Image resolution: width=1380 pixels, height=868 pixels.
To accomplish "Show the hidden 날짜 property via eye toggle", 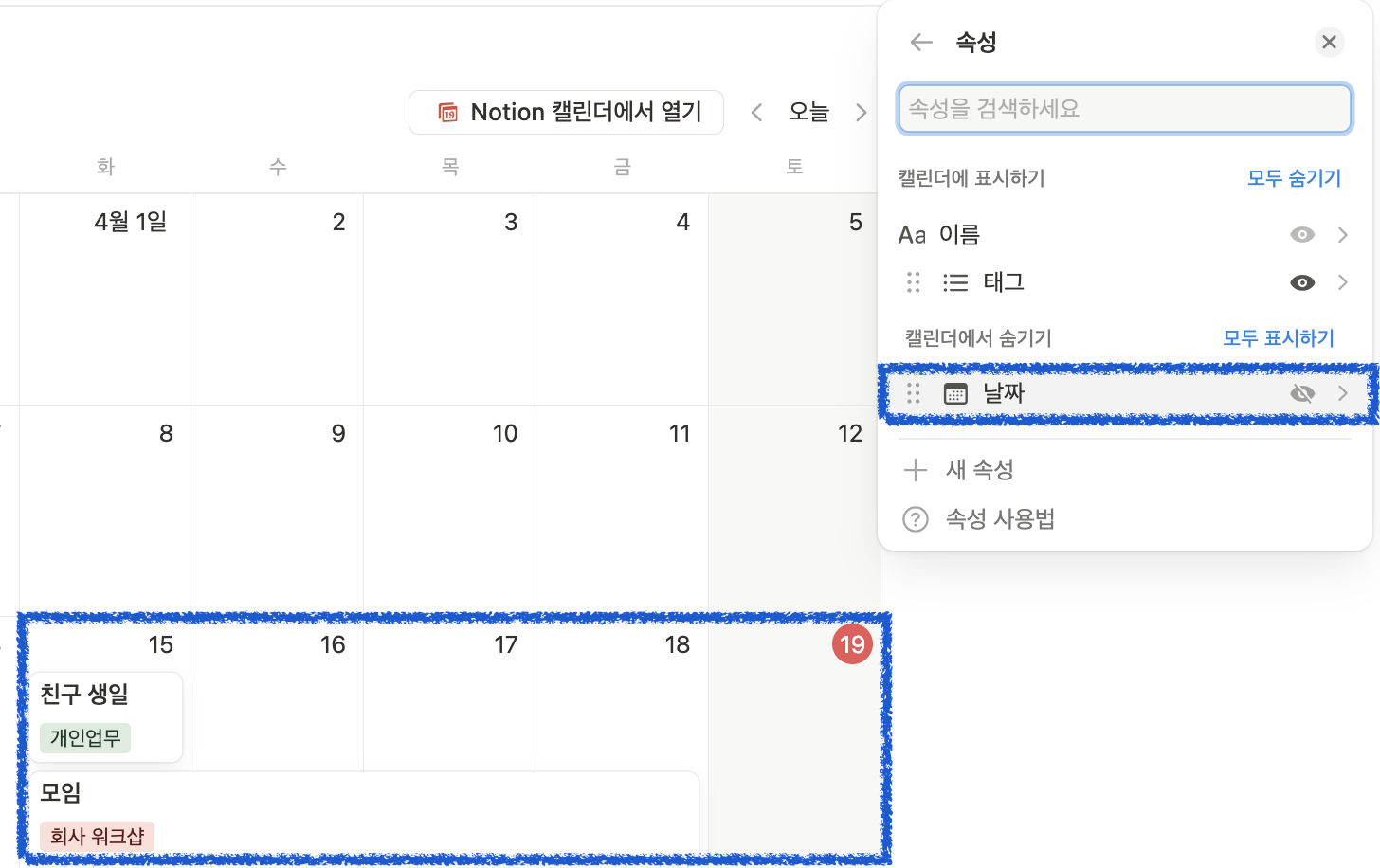I will [x=1302, y=393].
